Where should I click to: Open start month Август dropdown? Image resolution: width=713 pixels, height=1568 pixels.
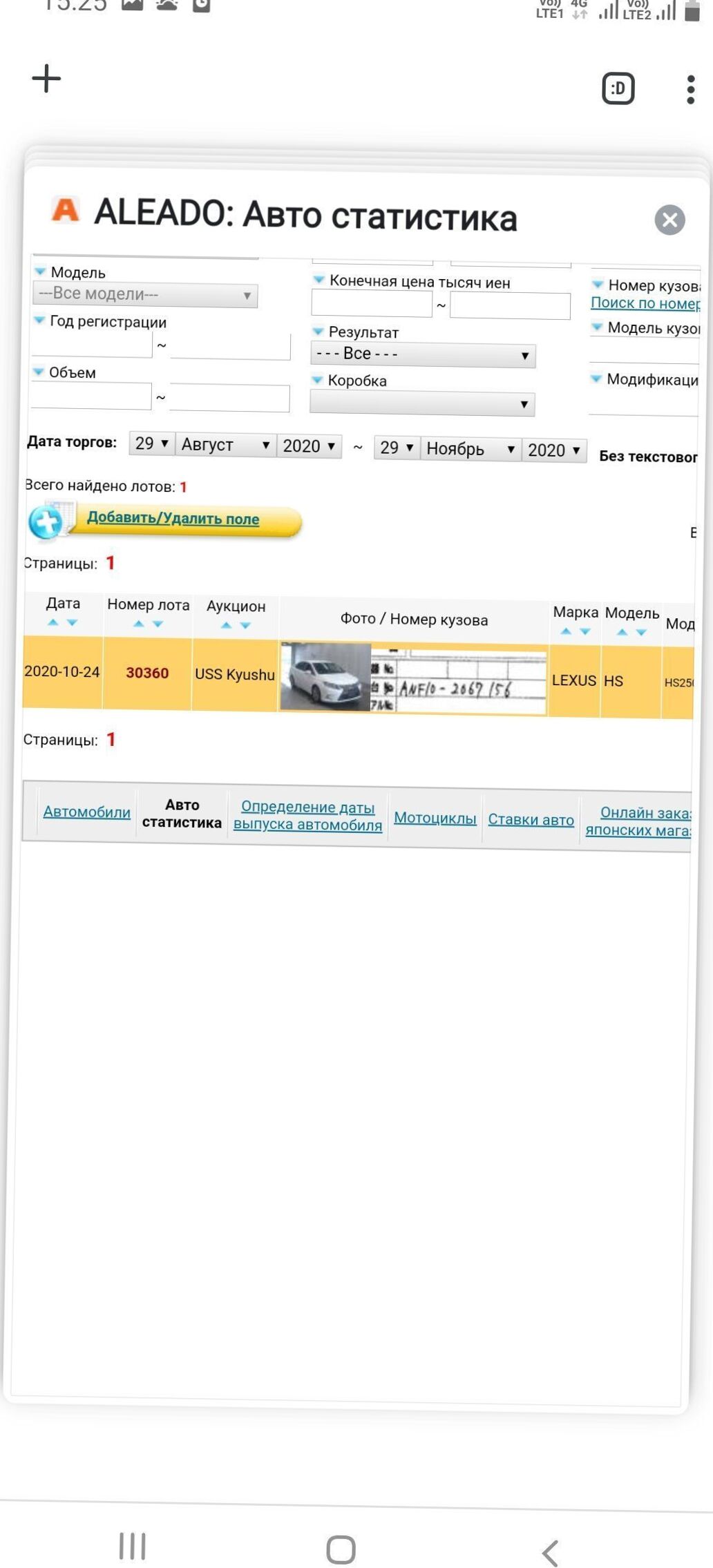(x=225, y=445)
